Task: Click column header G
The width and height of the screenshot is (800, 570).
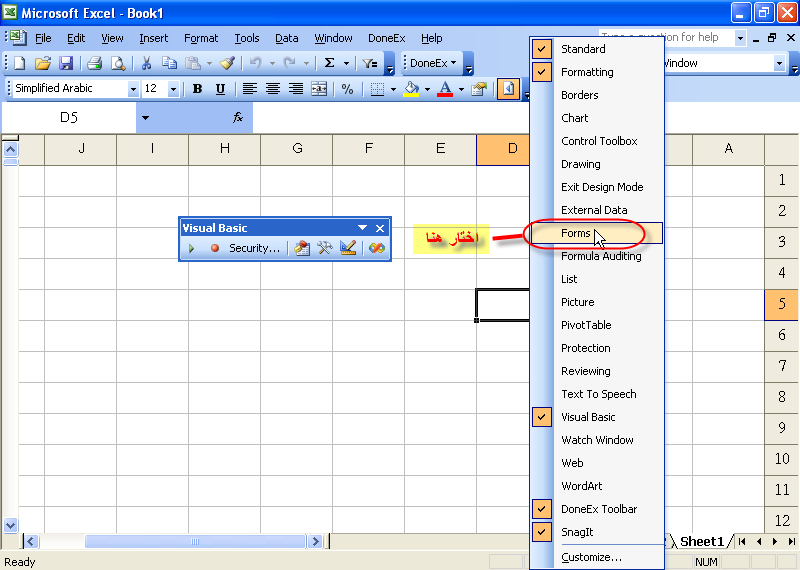Action: (x=297, y=148)
